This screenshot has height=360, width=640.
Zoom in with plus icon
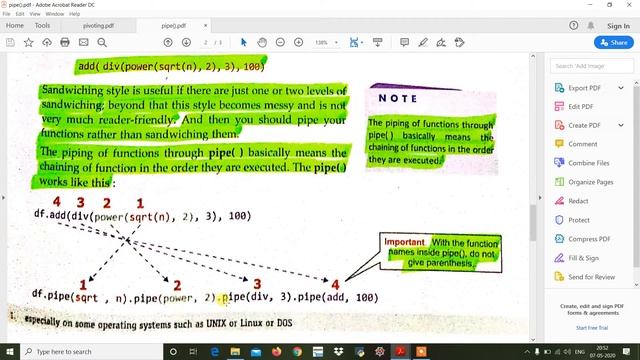[298, 42]
